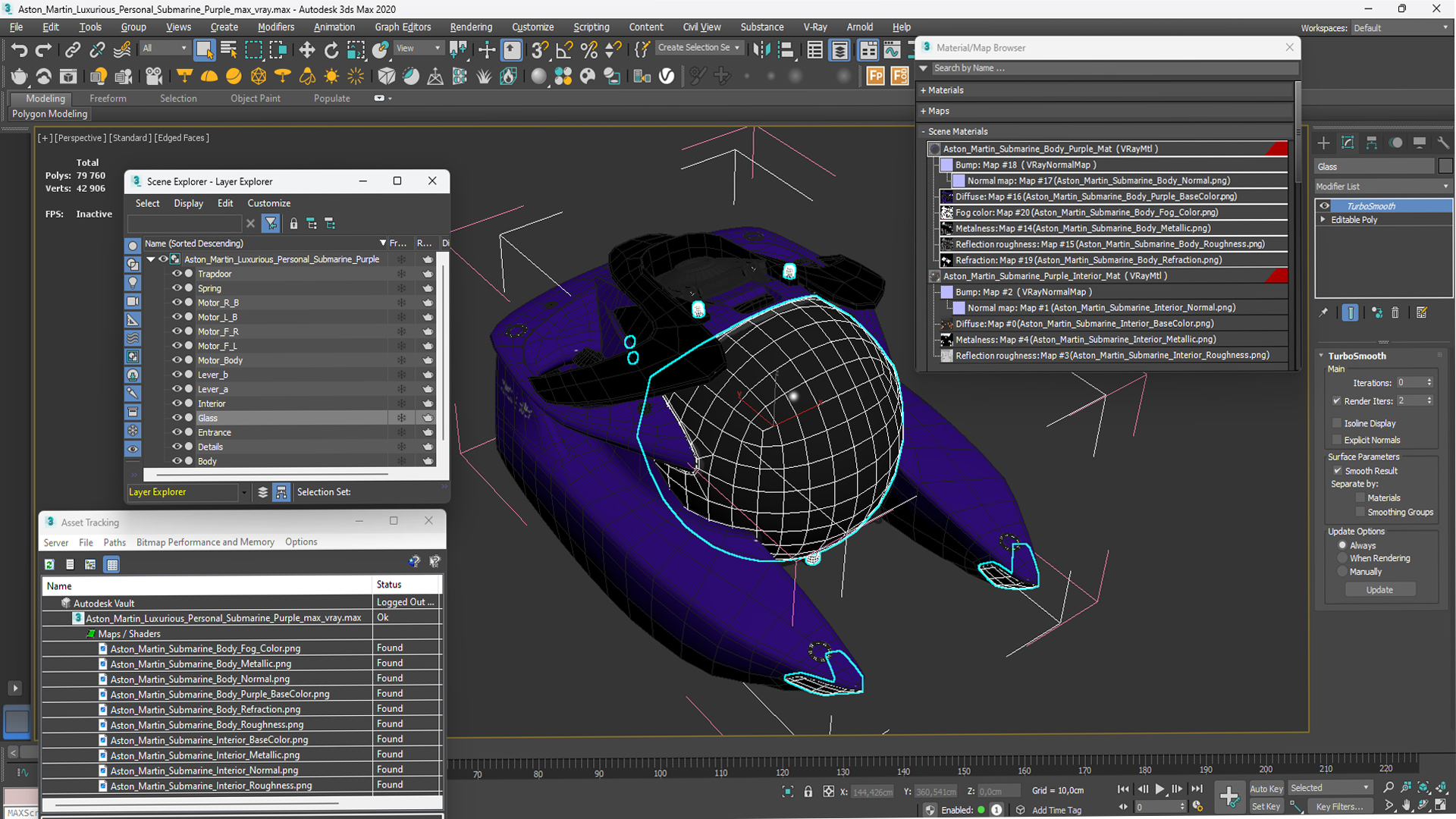Play the animation
1456x819 pixels.
(1159, 789)
